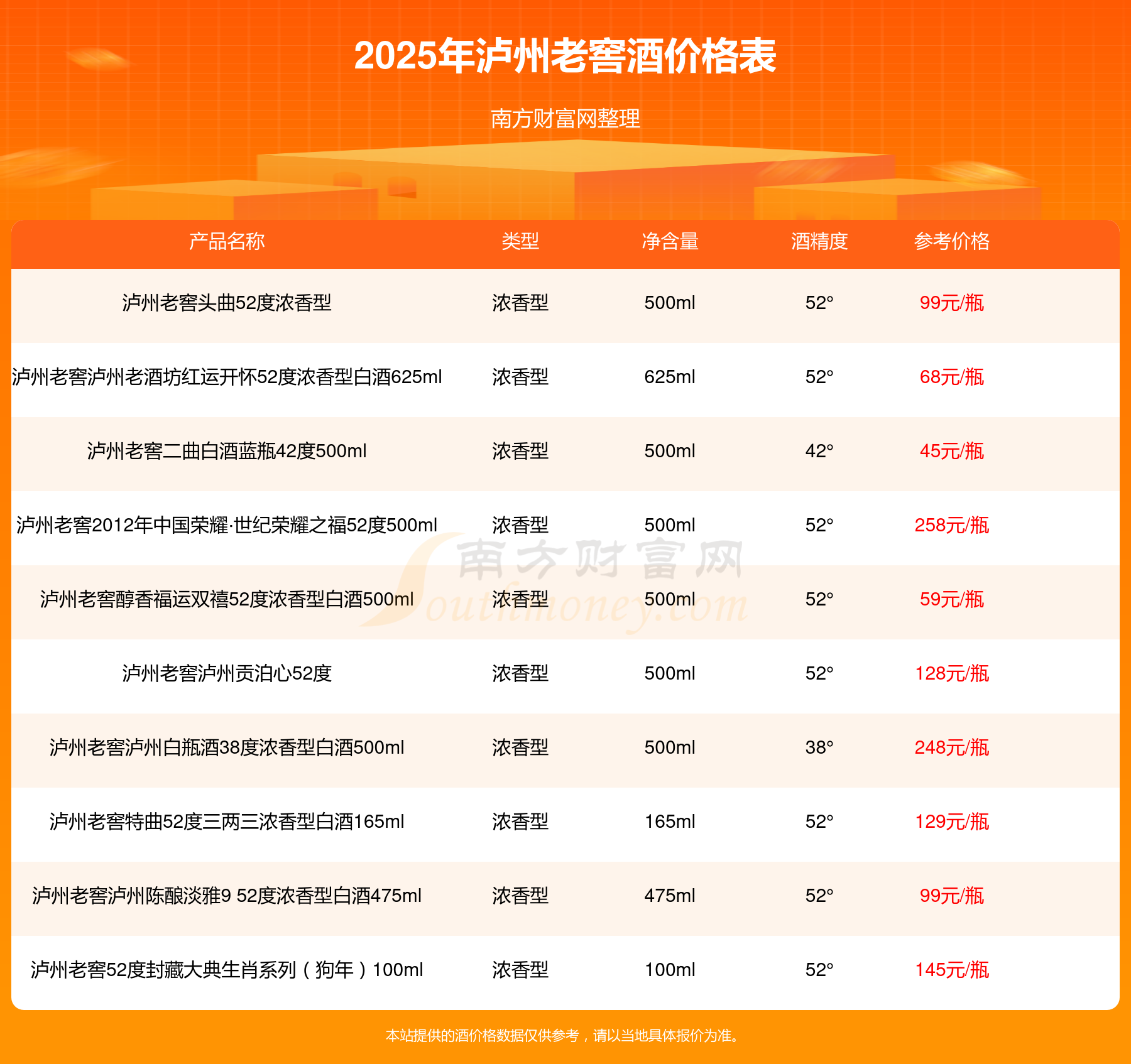
Task: Select price '248元/瓶' for 白瓶酒38度
Action: [x=952, y=747]
